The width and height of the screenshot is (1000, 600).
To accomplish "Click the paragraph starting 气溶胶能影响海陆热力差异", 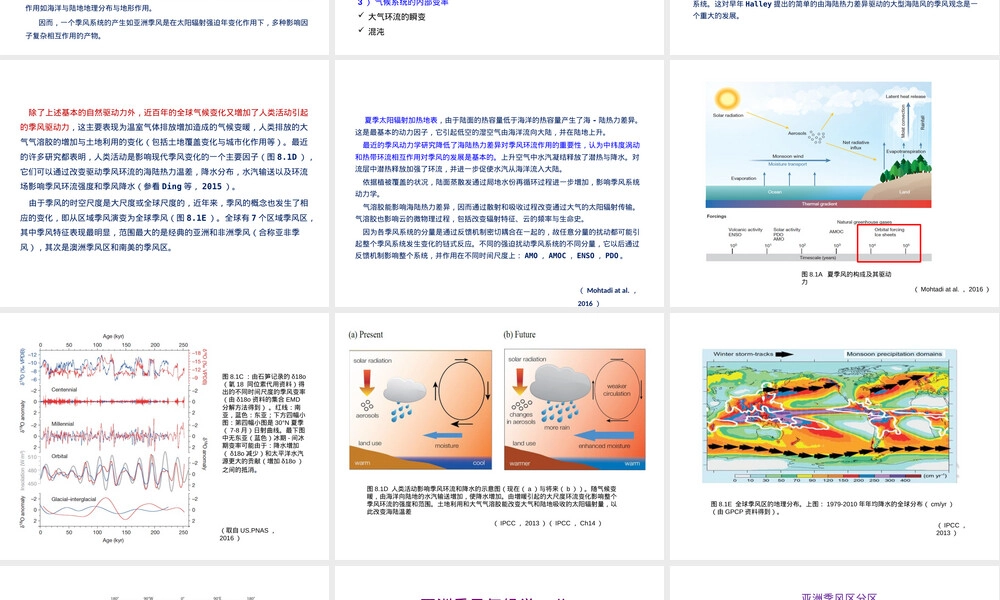I will [497, 212].
